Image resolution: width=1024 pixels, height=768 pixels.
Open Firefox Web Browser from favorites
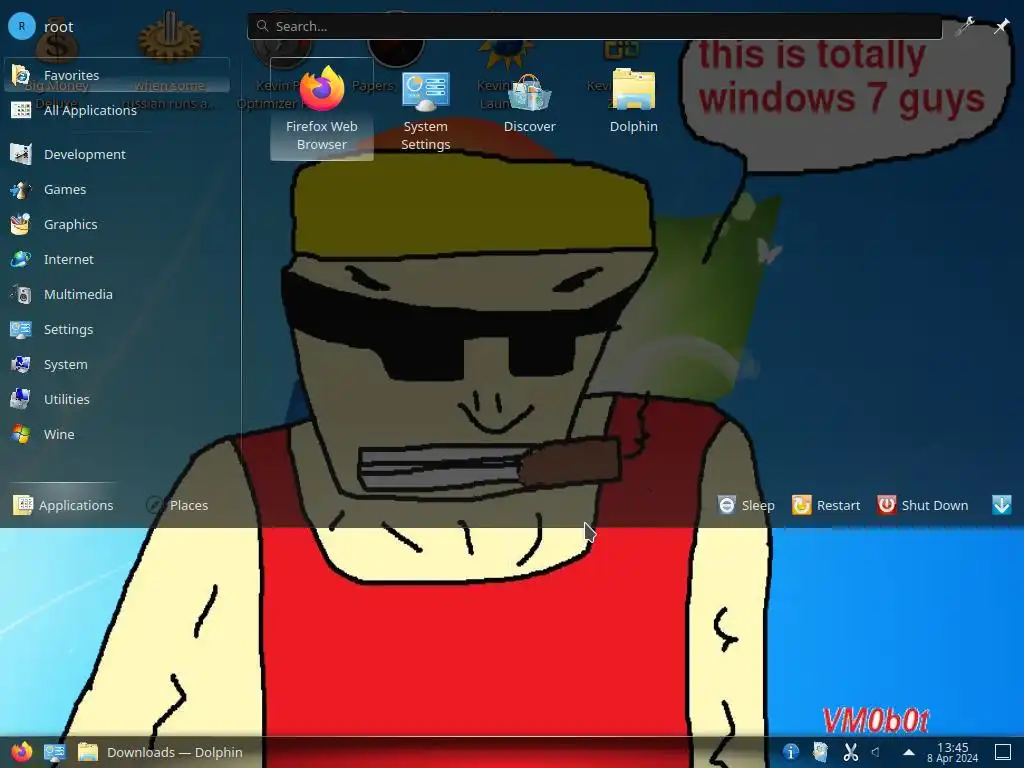click(x=321, y=108)
